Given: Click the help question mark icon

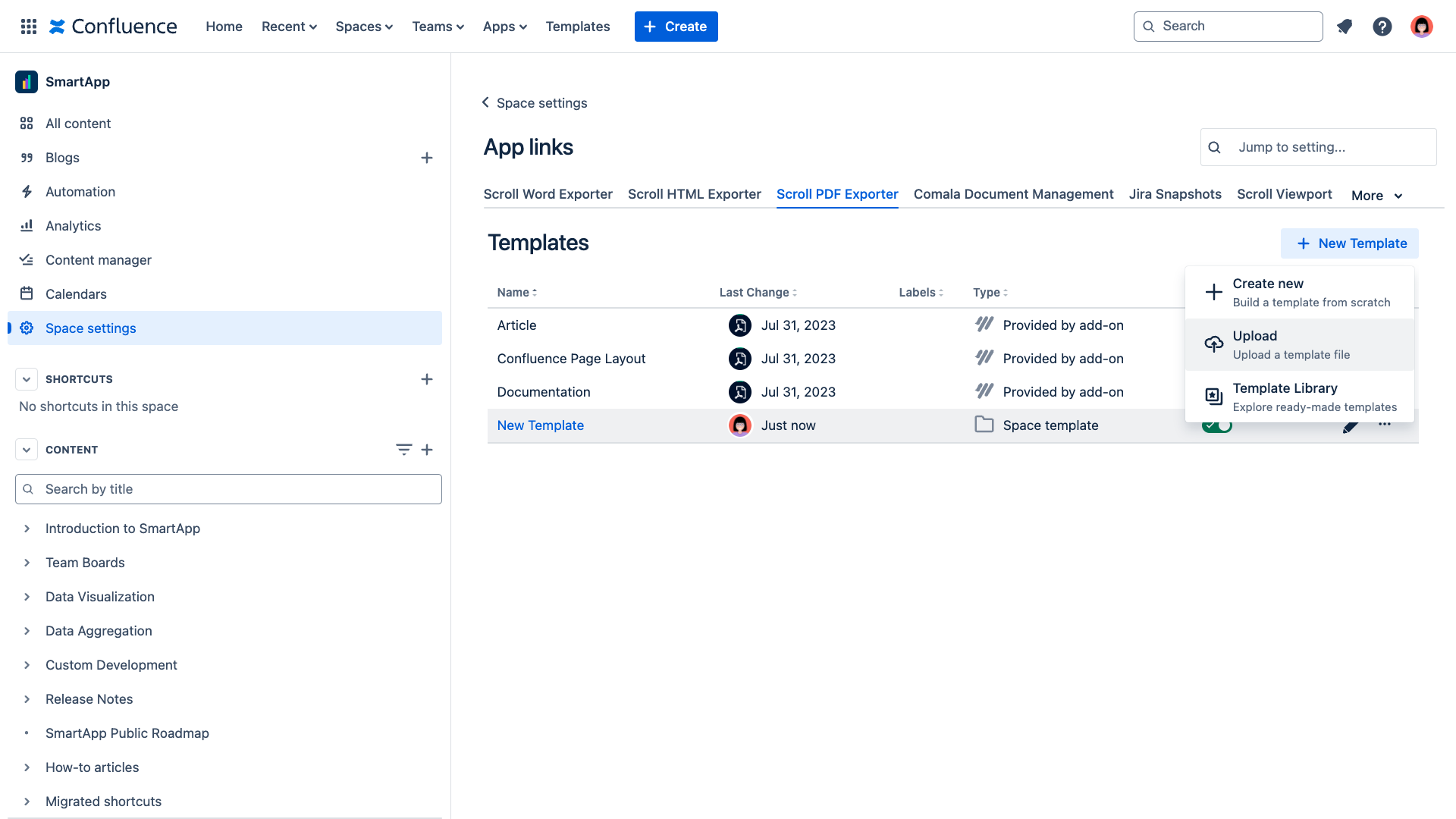Looking at the screenshot, I should tap(1382, 27).
